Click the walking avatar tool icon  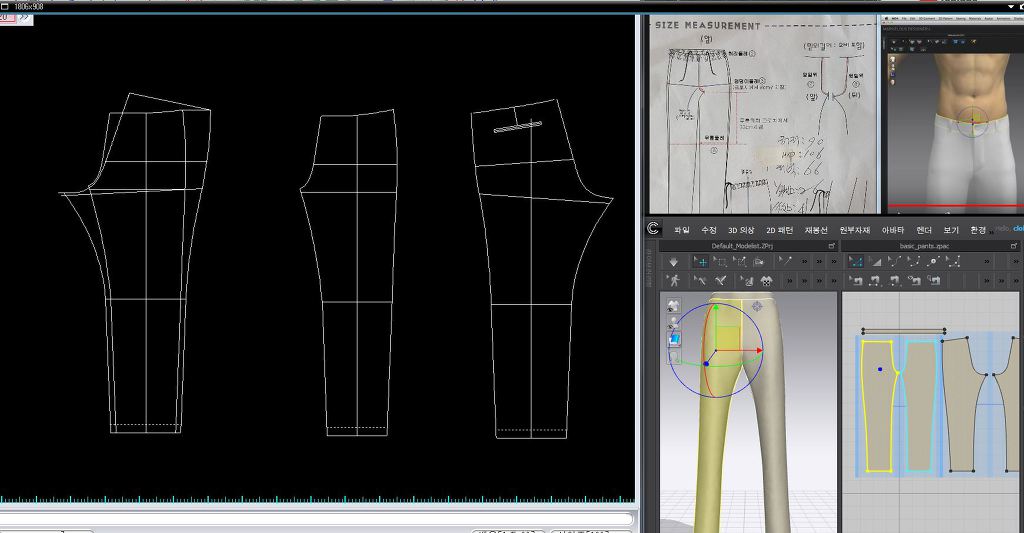(675, 281)
